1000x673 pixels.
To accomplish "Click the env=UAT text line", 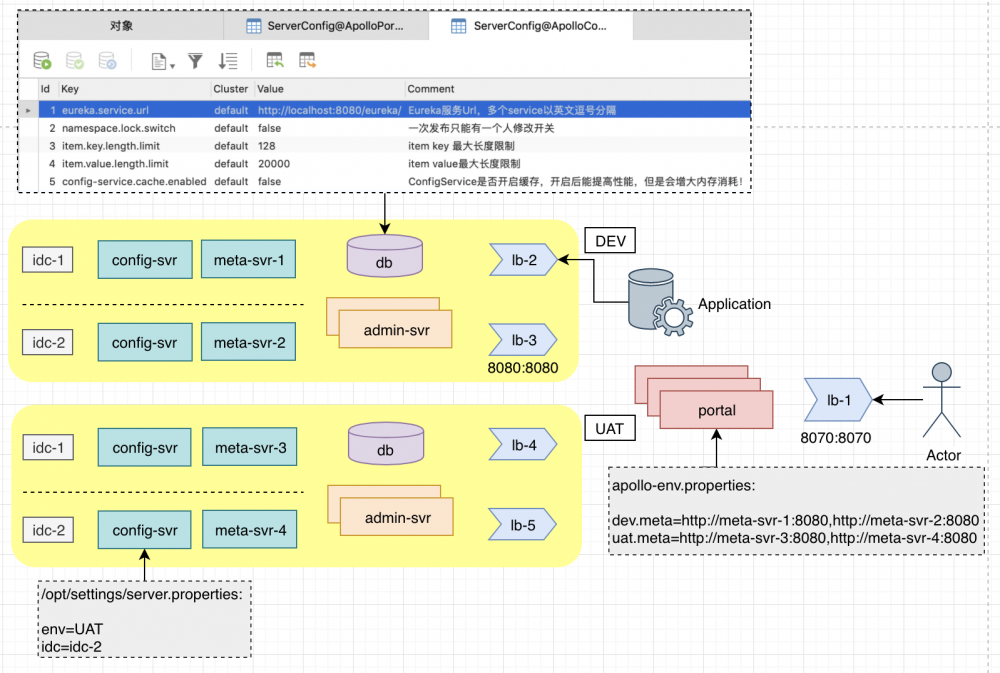I will (x=72, y=629).
